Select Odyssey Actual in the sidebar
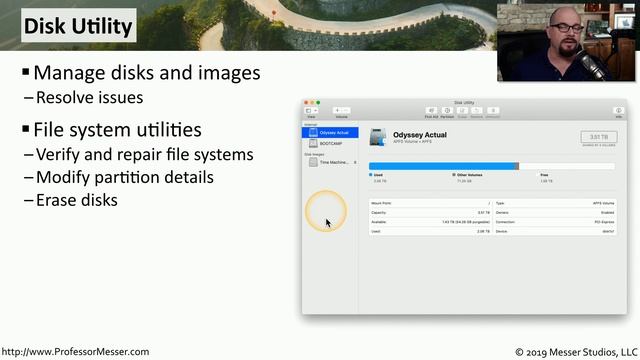The height and width of the screenshot is (360, 640). (x=330, y=133)
